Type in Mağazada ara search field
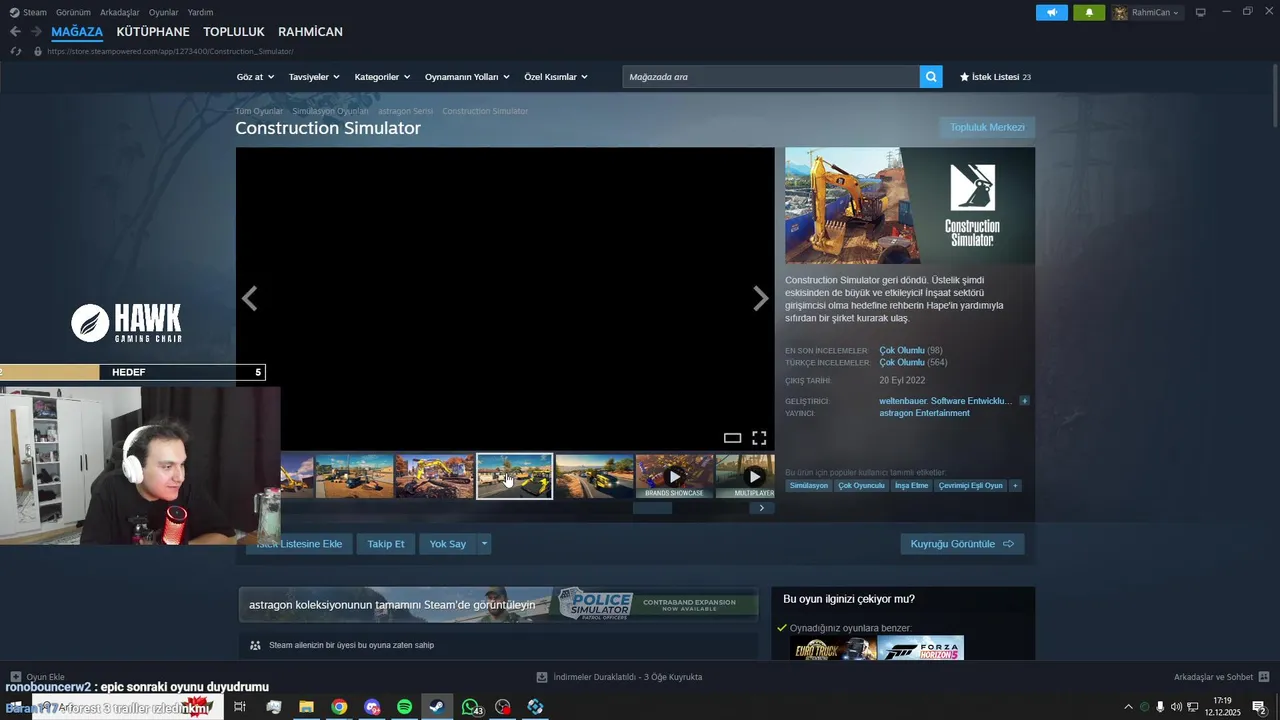The height and width of the screenshot is (720, 1280). pos(771,77)
